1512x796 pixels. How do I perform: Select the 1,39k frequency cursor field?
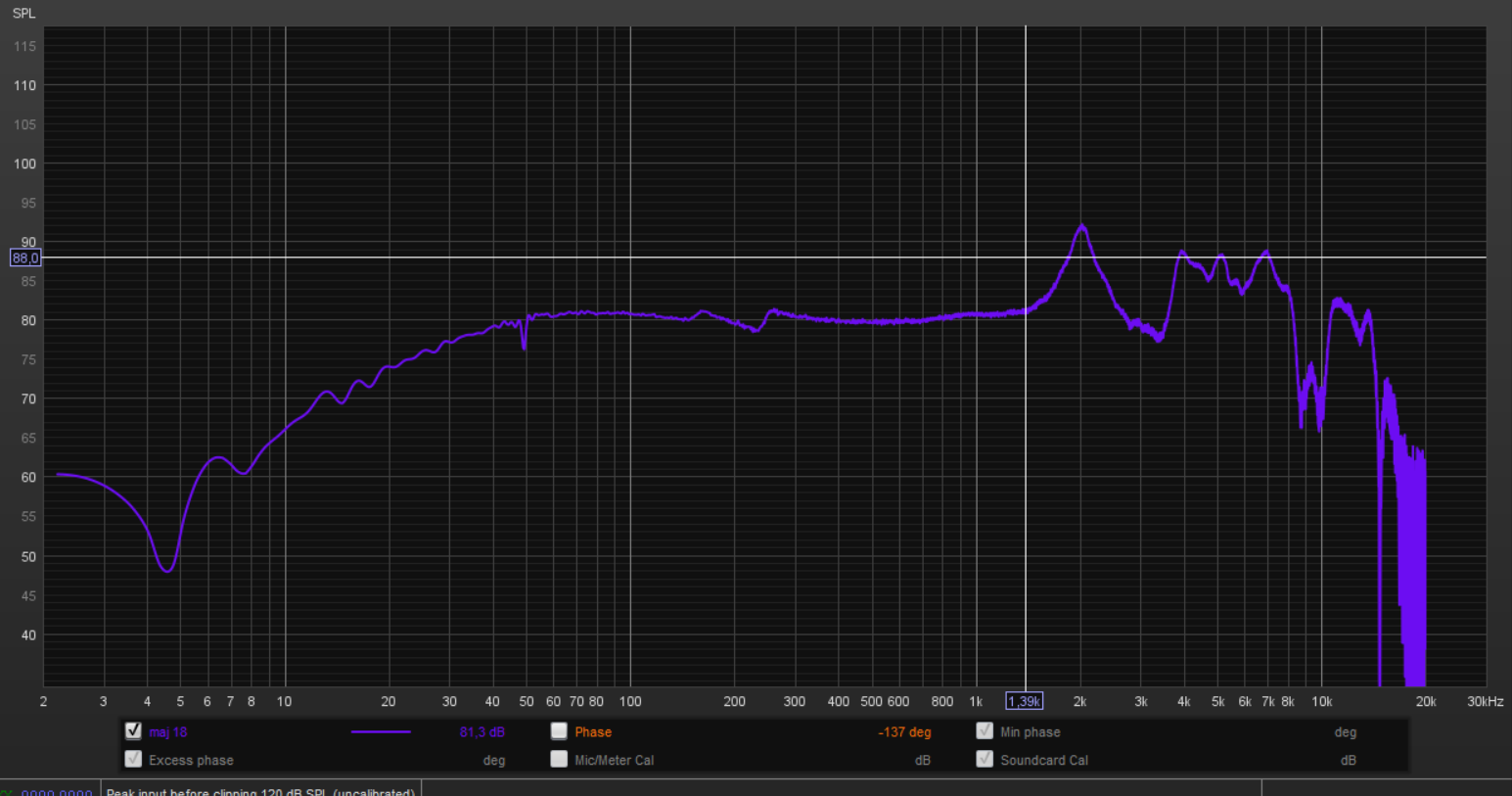pos(1024,700)
